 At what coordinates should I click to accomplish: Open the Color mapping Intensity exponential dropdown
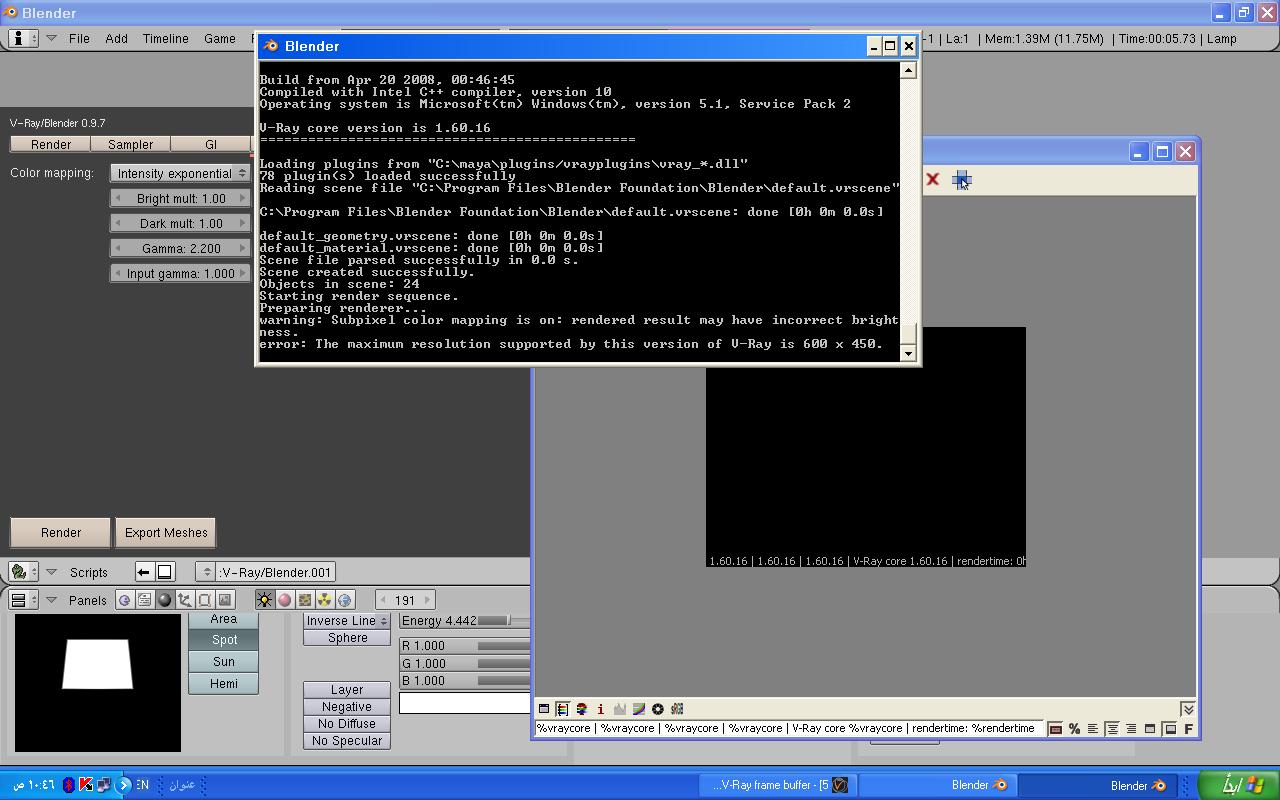click(x=180, y=173)
